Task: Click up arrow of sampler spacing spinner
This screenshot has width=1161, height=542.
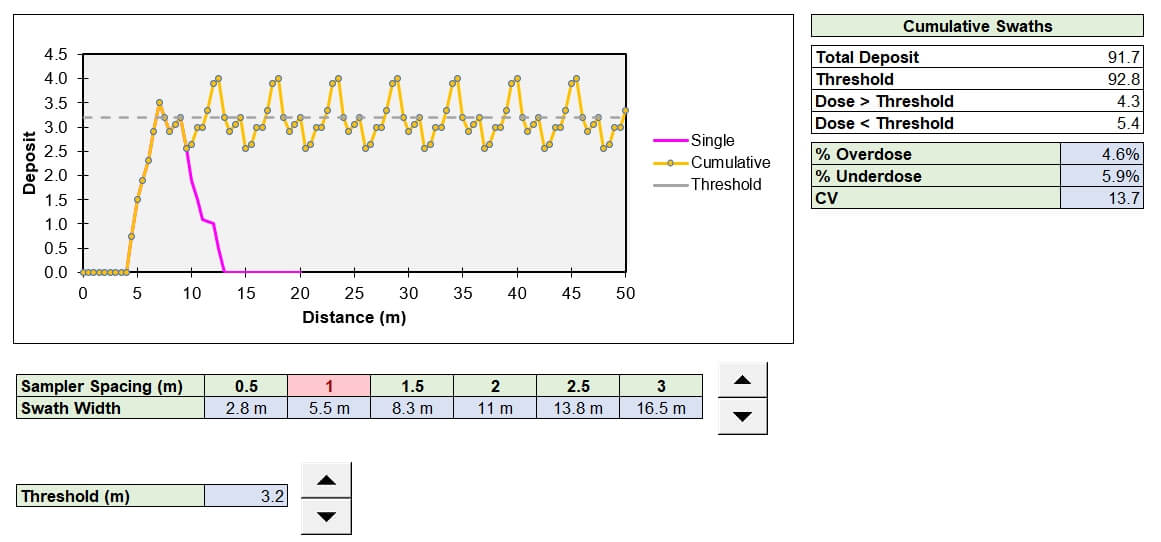Action: click(x=742, y=380)
